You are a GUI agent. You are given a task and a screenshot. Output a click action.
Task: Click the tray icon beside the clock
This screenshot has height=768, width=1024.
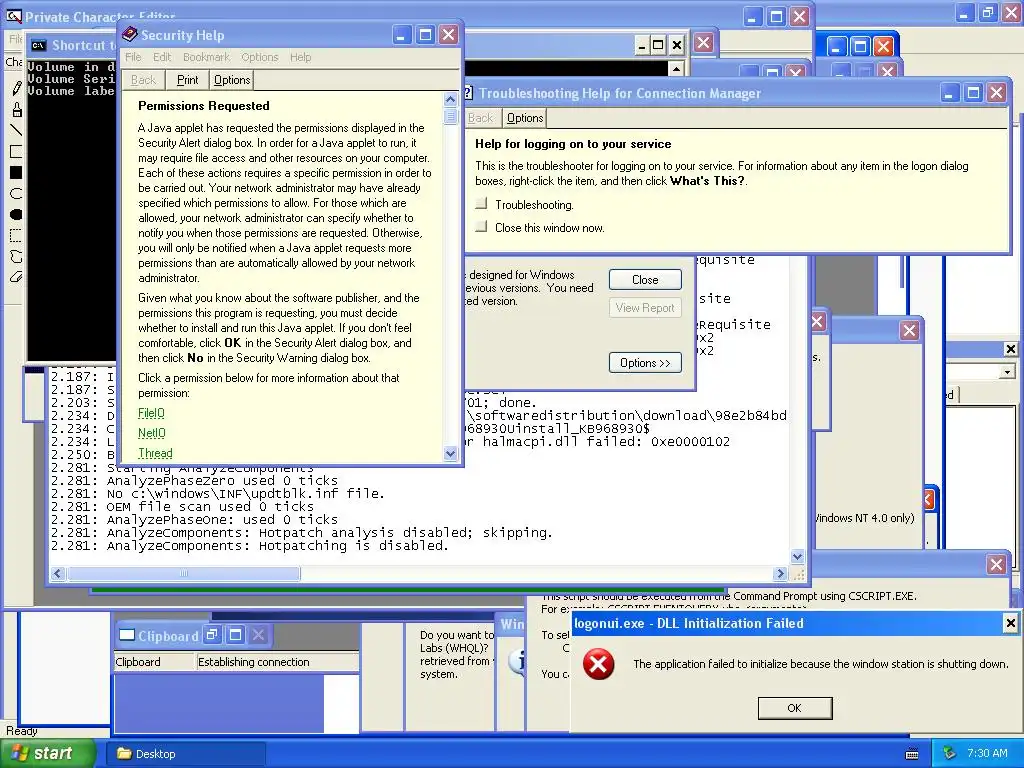pos(950,753)
